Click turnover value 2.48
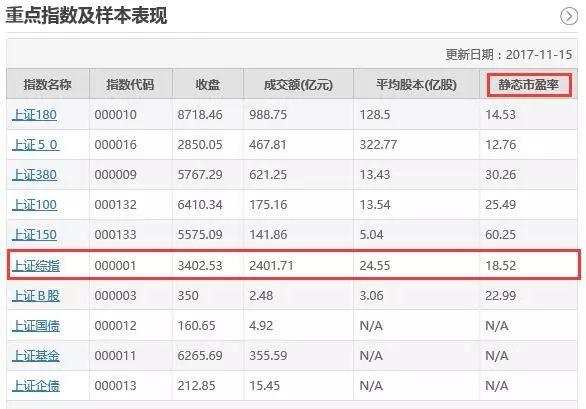The width and height of the screenshot is (586, 409). [x=261, y=296]
